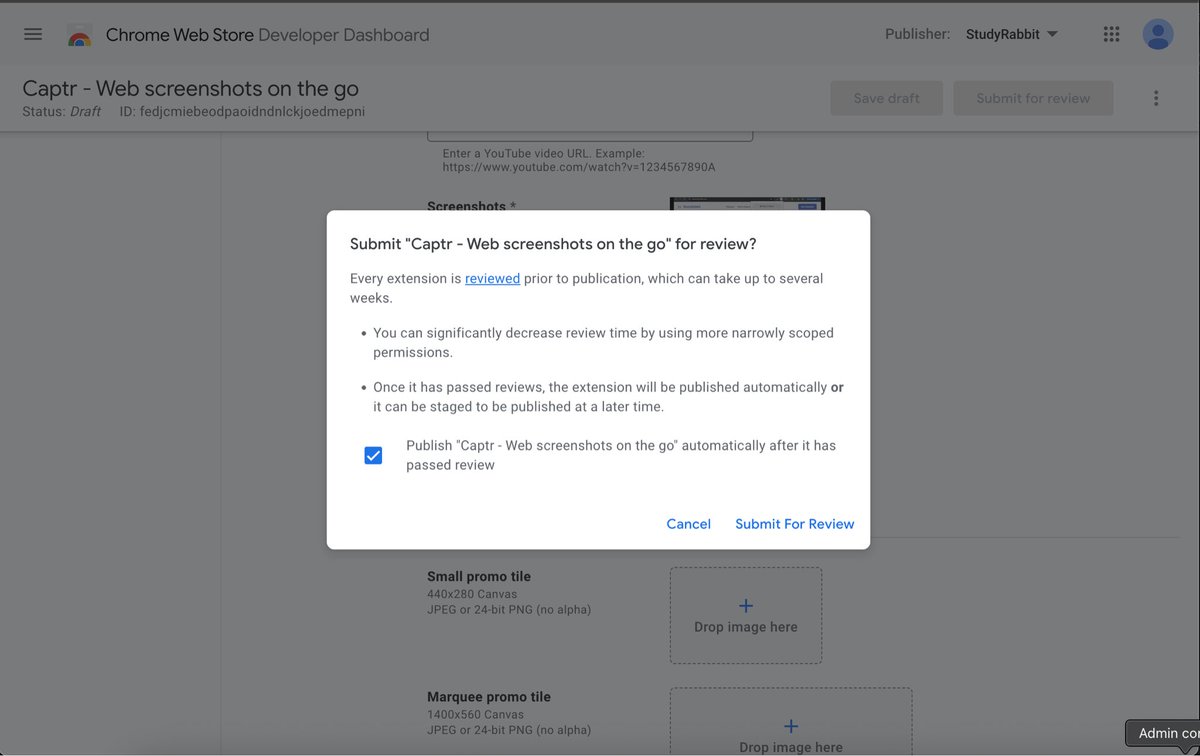
Task: Click the screenshot thumbnail behind the dialog
Action: coord(747,204)
